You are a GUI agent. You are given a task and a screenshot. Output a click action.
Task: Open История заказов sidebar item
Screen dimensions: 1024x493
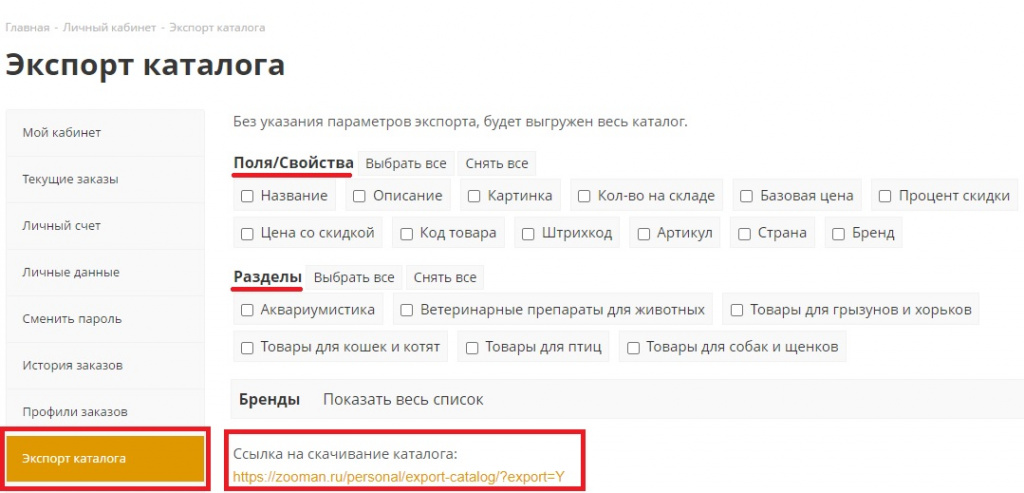72,366
